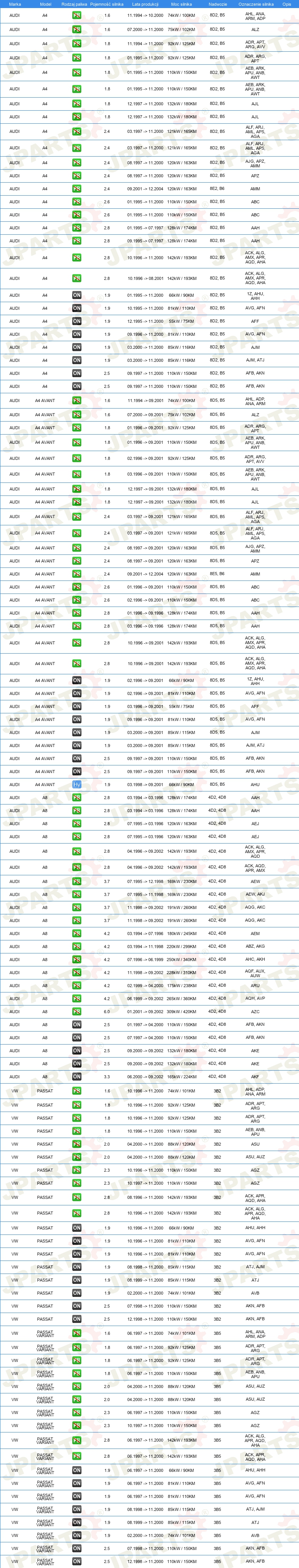Click the 309kW / 420KM power cell

pyautogui.click(x=182, y=1012)
